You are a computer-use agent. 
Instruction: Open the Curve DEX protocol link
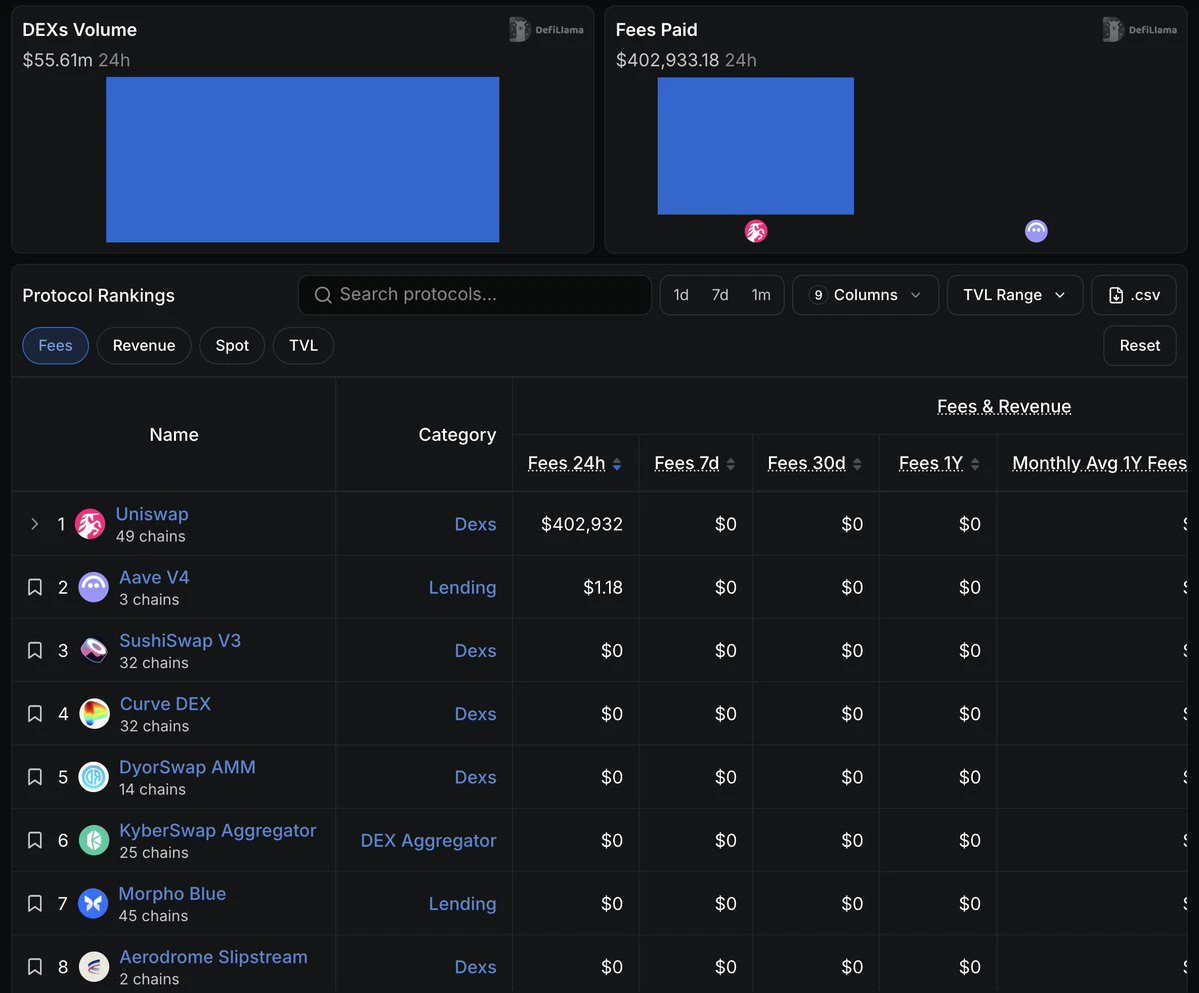(x=165, y=704)
